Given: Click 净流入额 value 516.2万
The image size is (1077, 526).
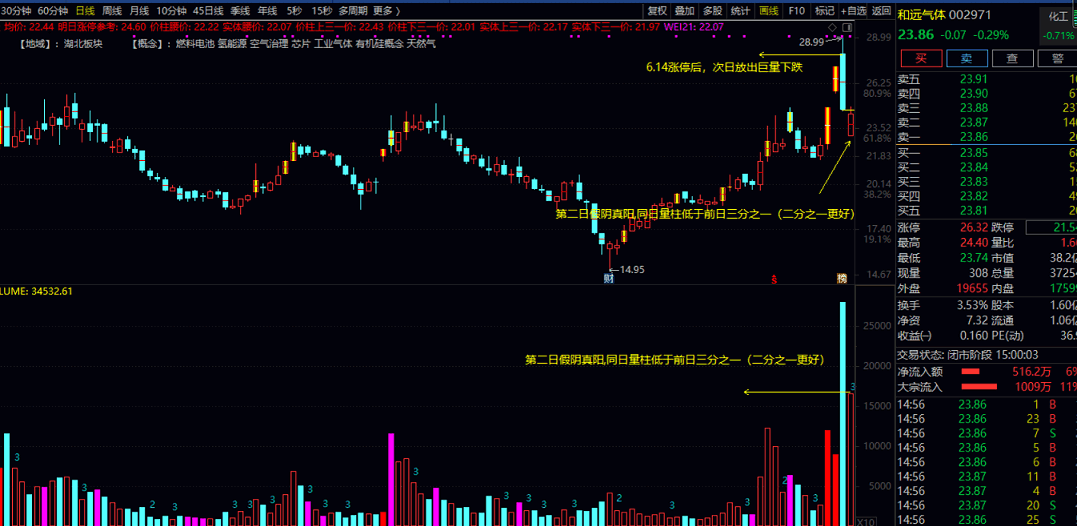Looking at the screenshot, I should coord(1034,371).
